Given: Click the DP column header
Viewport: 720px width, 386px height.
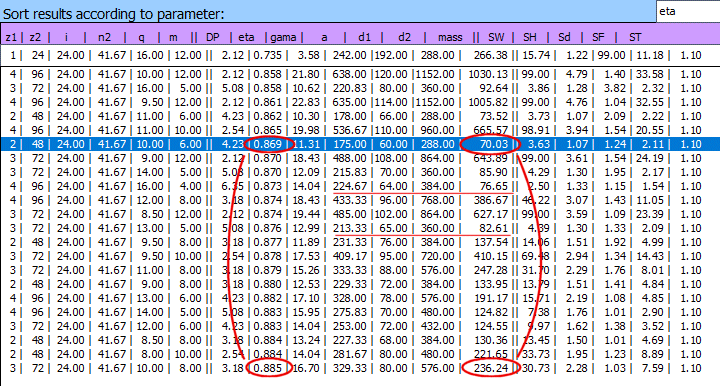Looking at the screenshot, I should pos(213,37).
